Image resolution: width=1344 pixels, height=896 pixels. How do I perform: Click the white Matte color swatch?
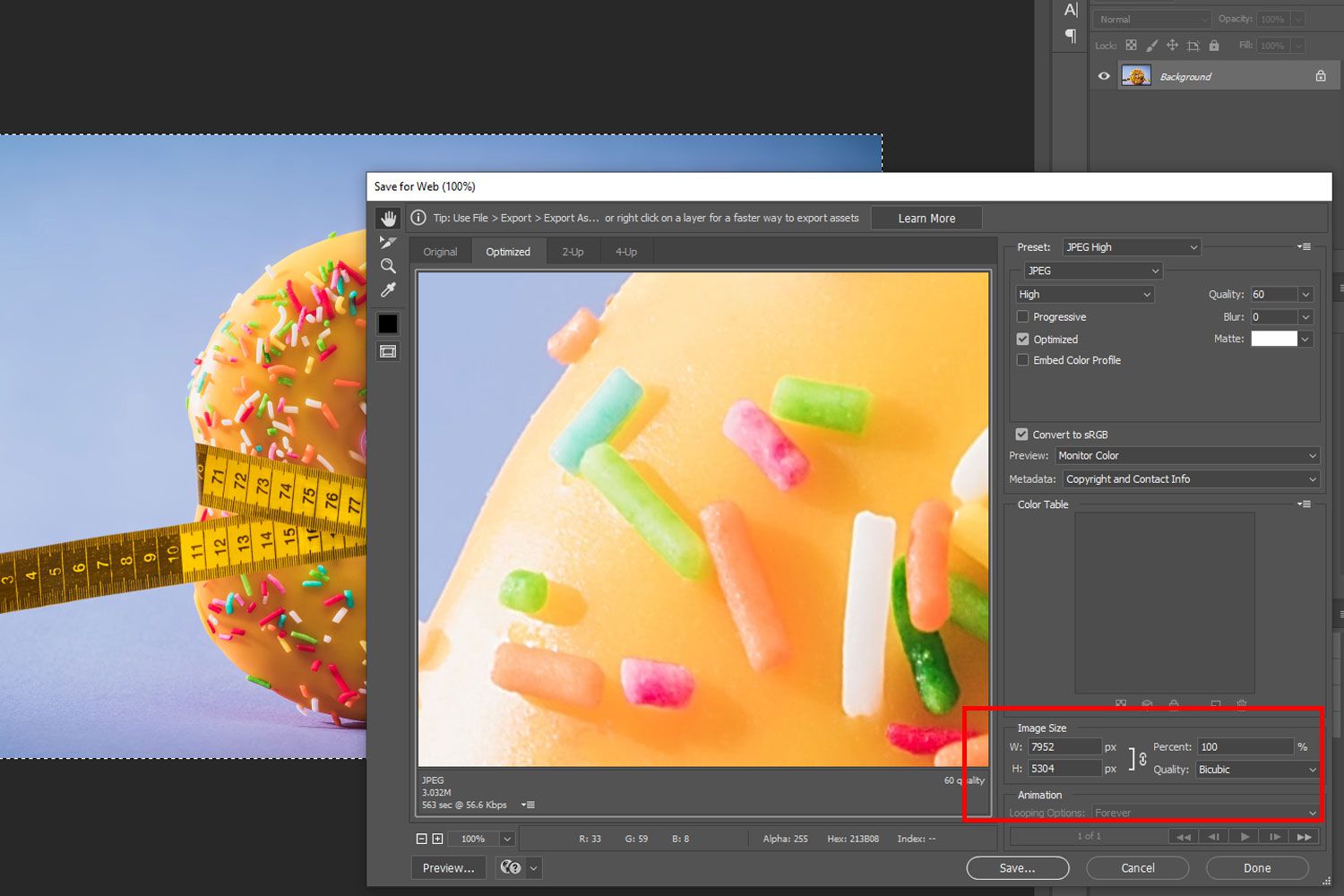click(x=1274, y=339)
